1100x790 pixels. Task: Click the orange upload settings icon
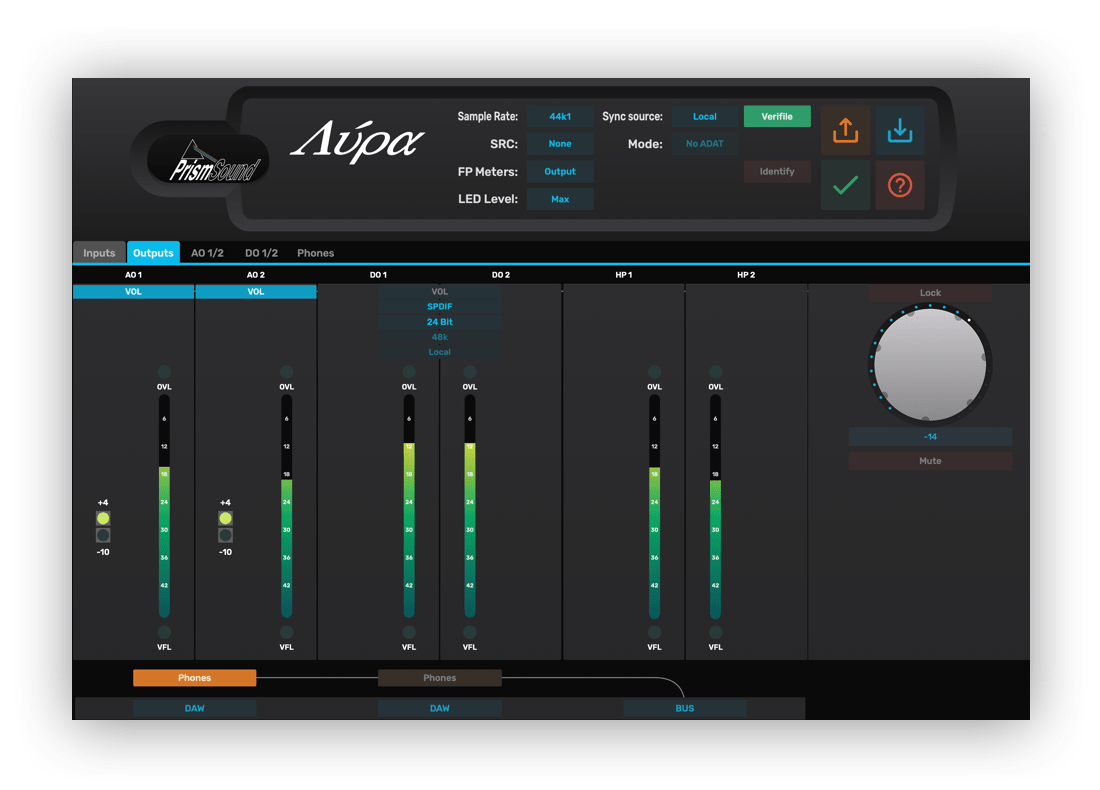[845, 130]
